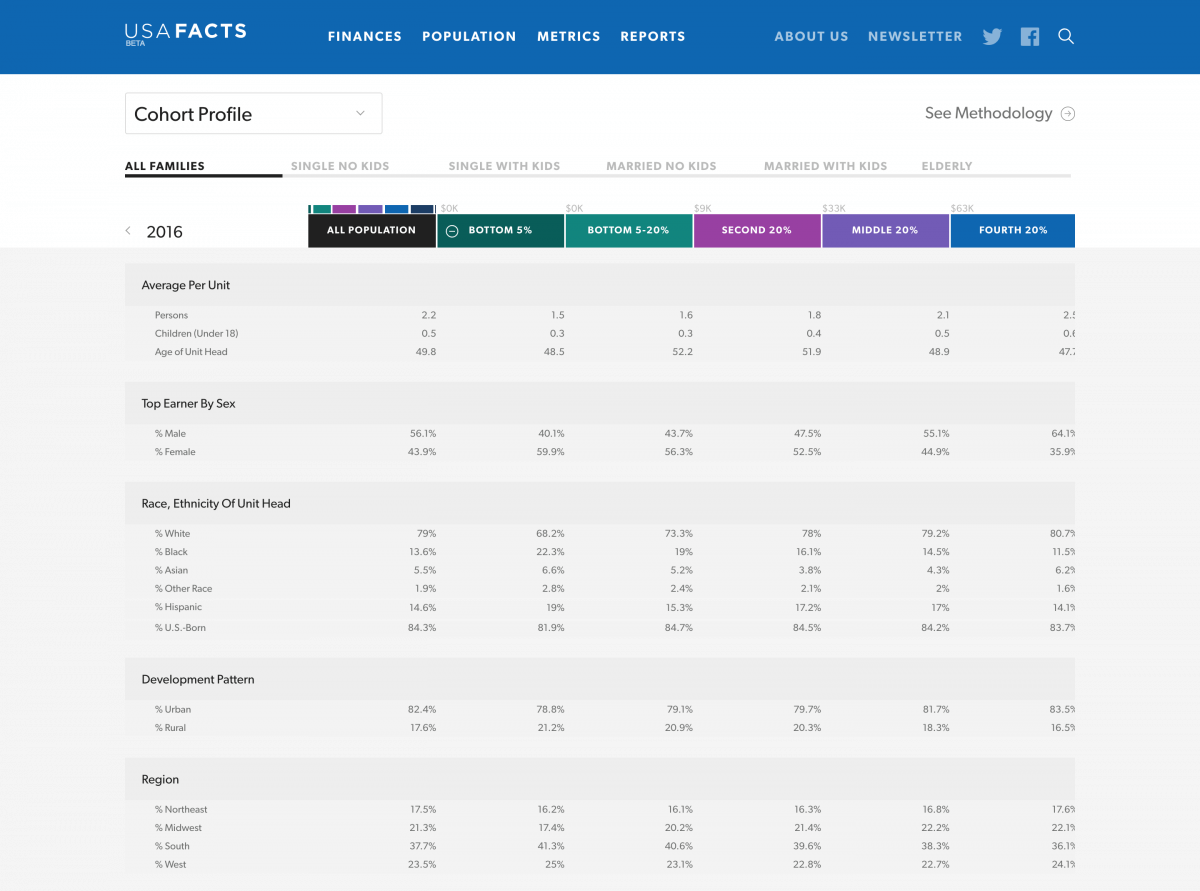Click the $63K threshold label
This screenshot has height=891, width=1200.
pos(961,209)
